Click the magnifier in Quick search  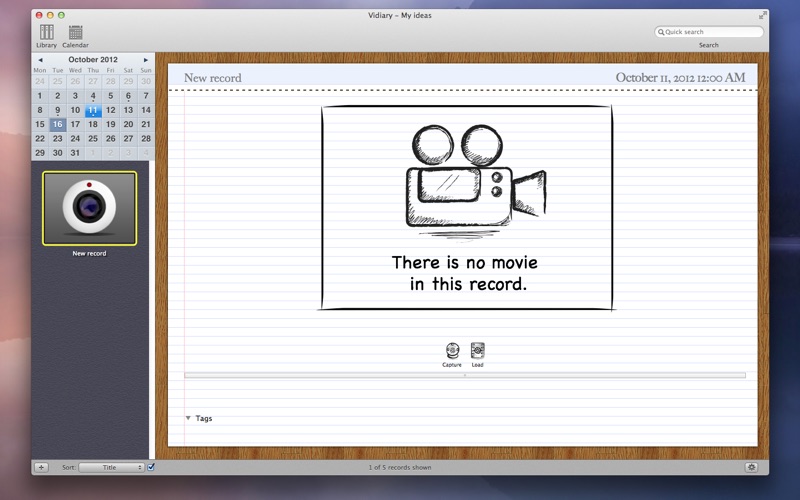click(661, 32)
